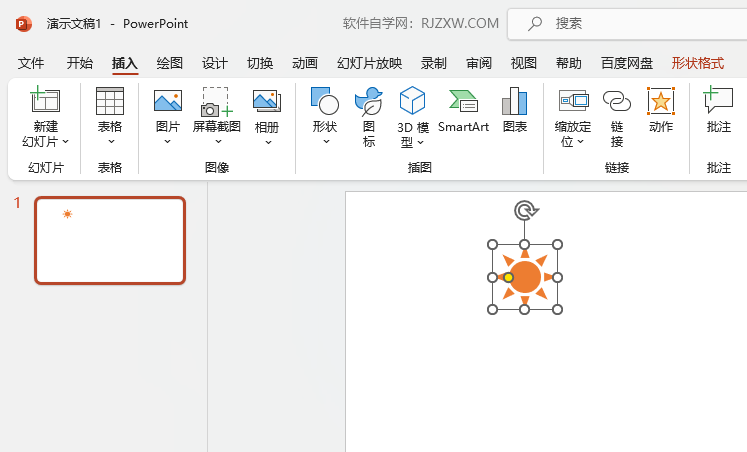Open the Review tab

479,63
